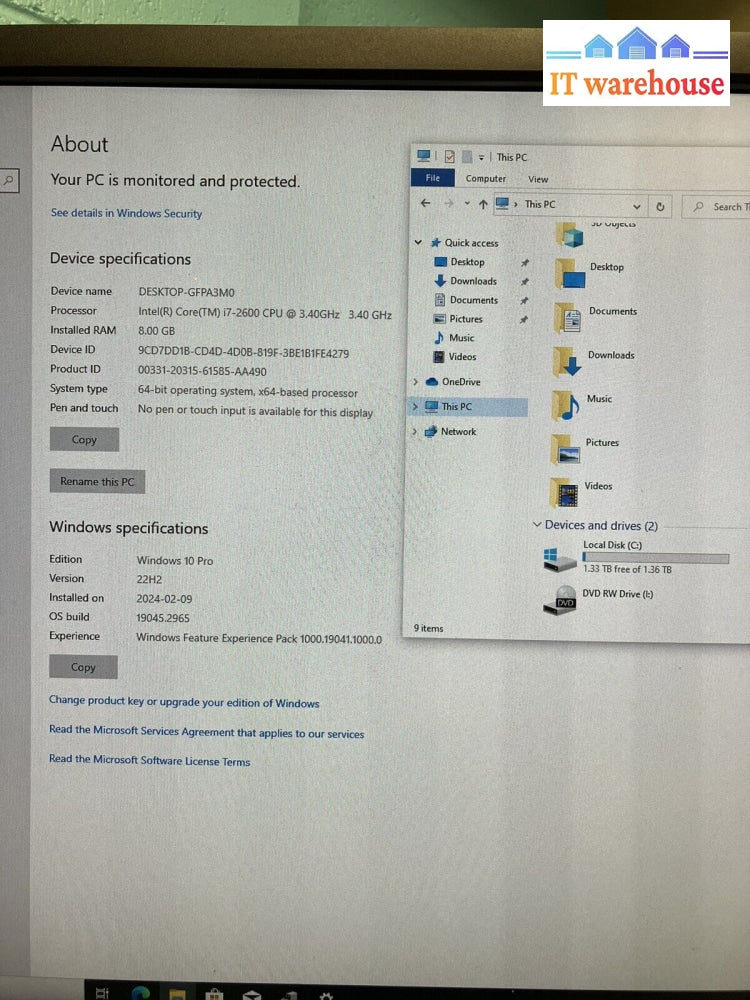Collapse the Quick access tree node
The width and height of the screenshot is (750, 1000).
coord(418,242)
